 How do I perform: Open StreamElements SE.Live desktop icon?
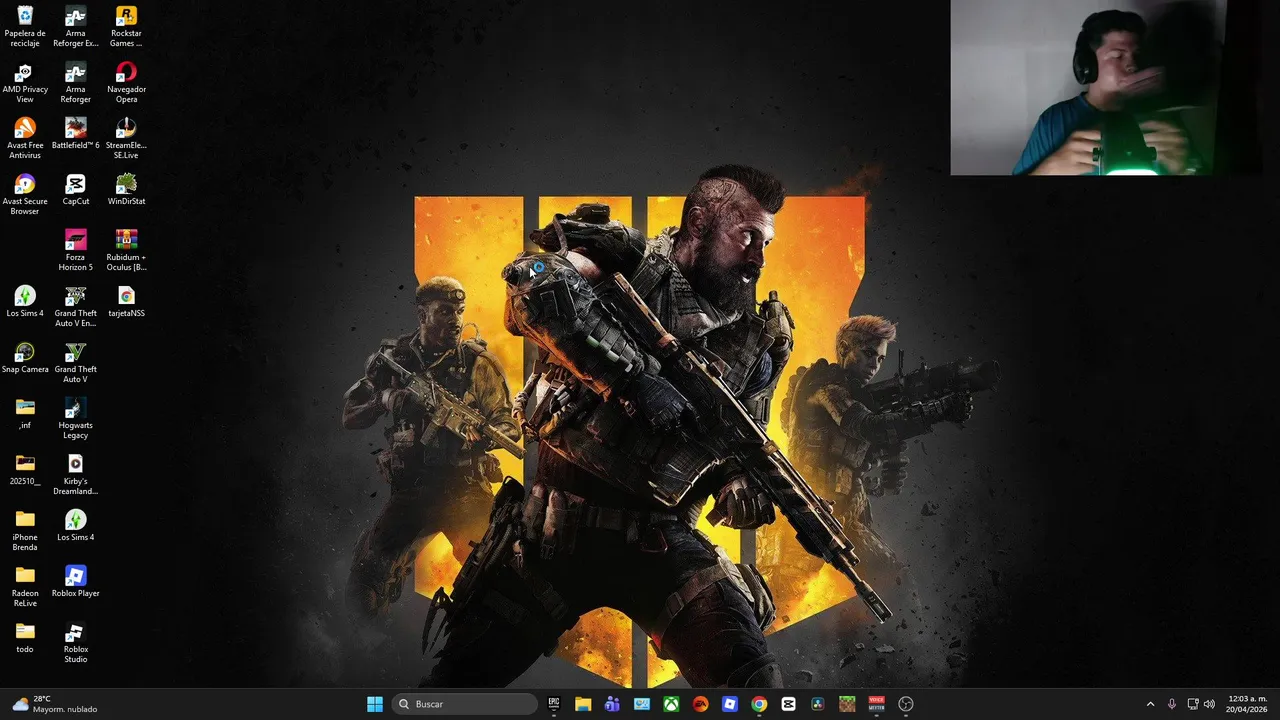[126, 138]
